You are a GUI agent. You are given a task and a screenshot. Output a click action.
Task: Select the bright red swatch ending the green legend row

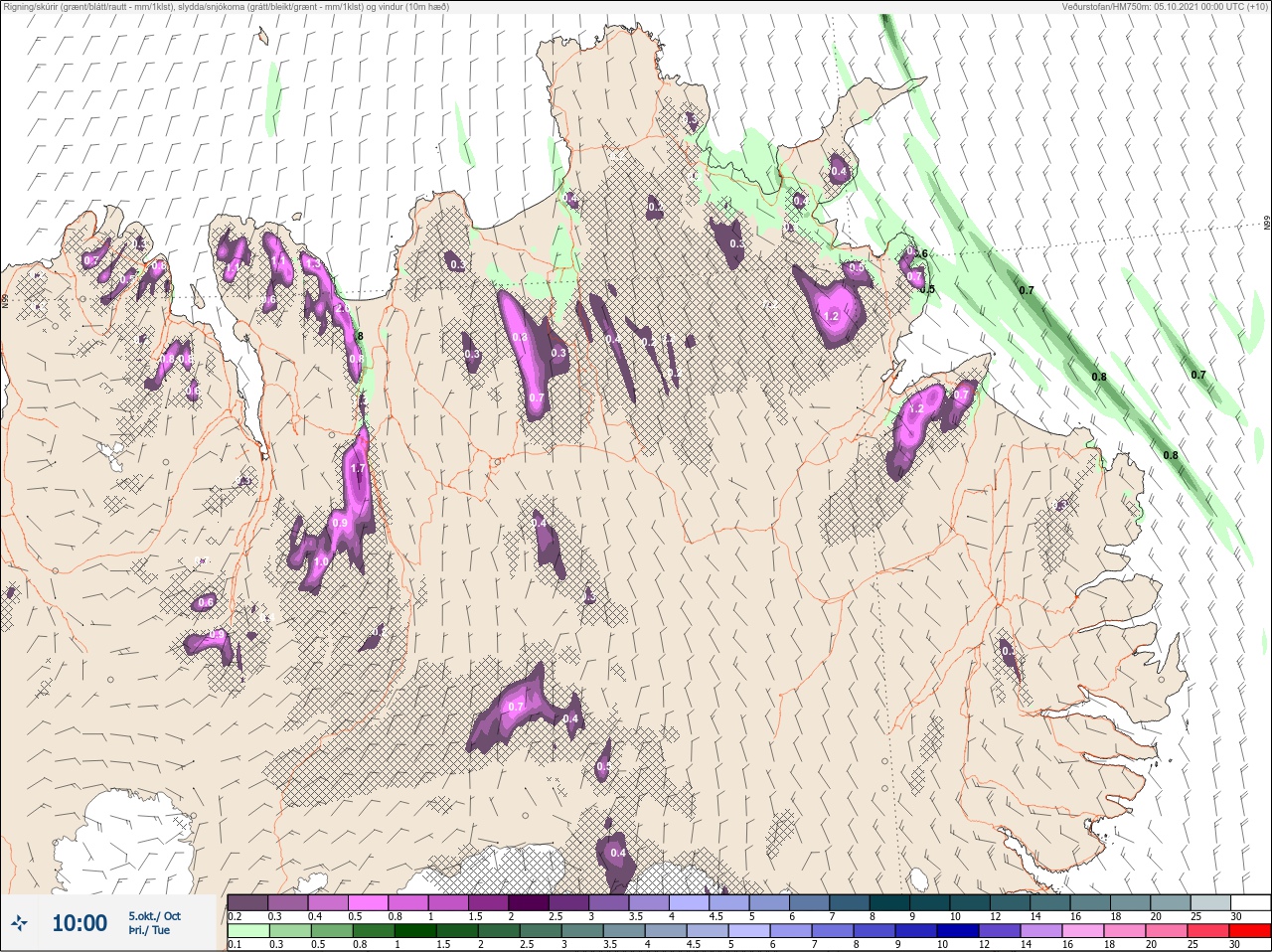1250,931
